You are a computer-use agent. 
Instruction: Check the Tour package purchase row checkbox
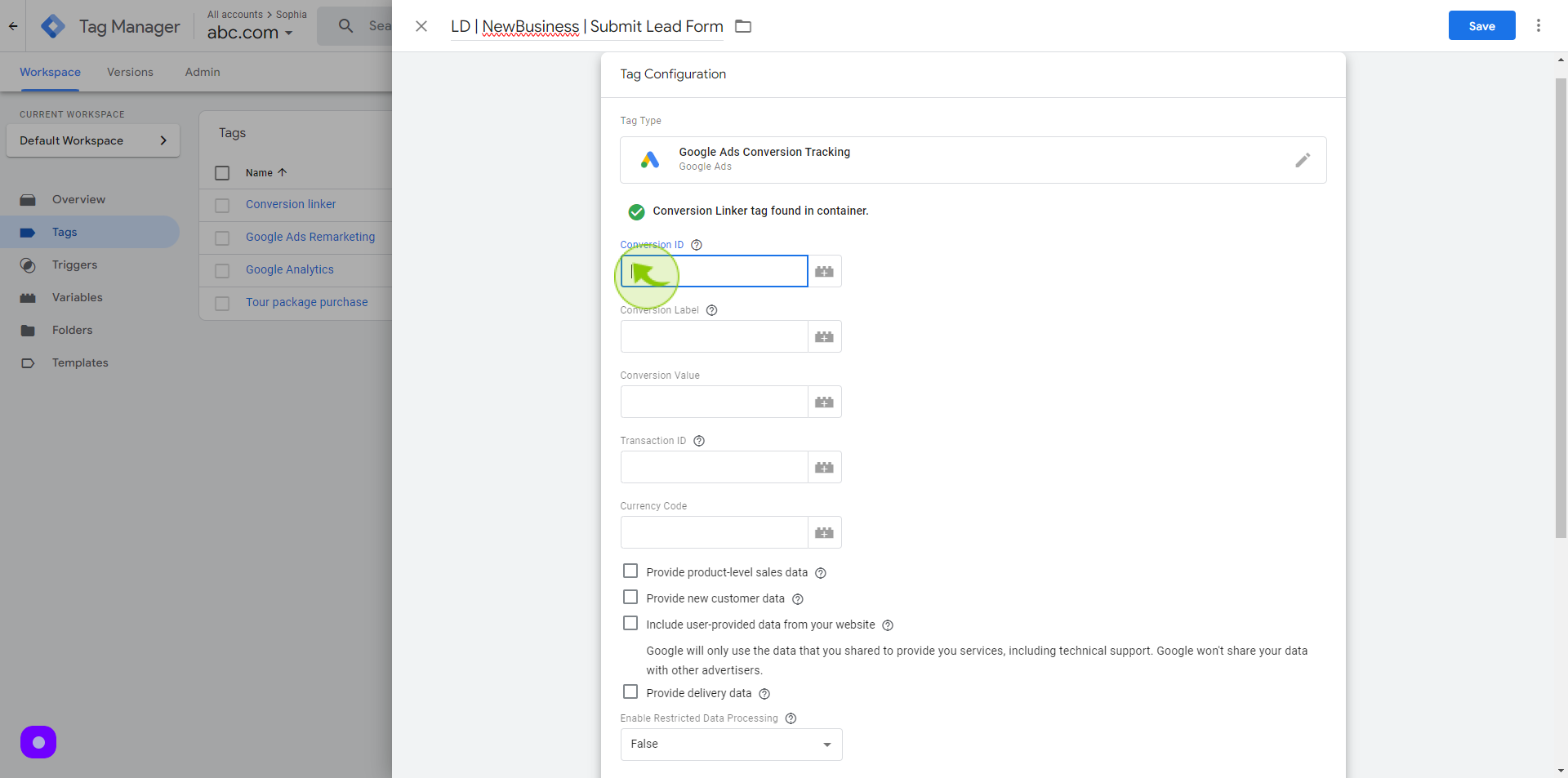[222, 304]
